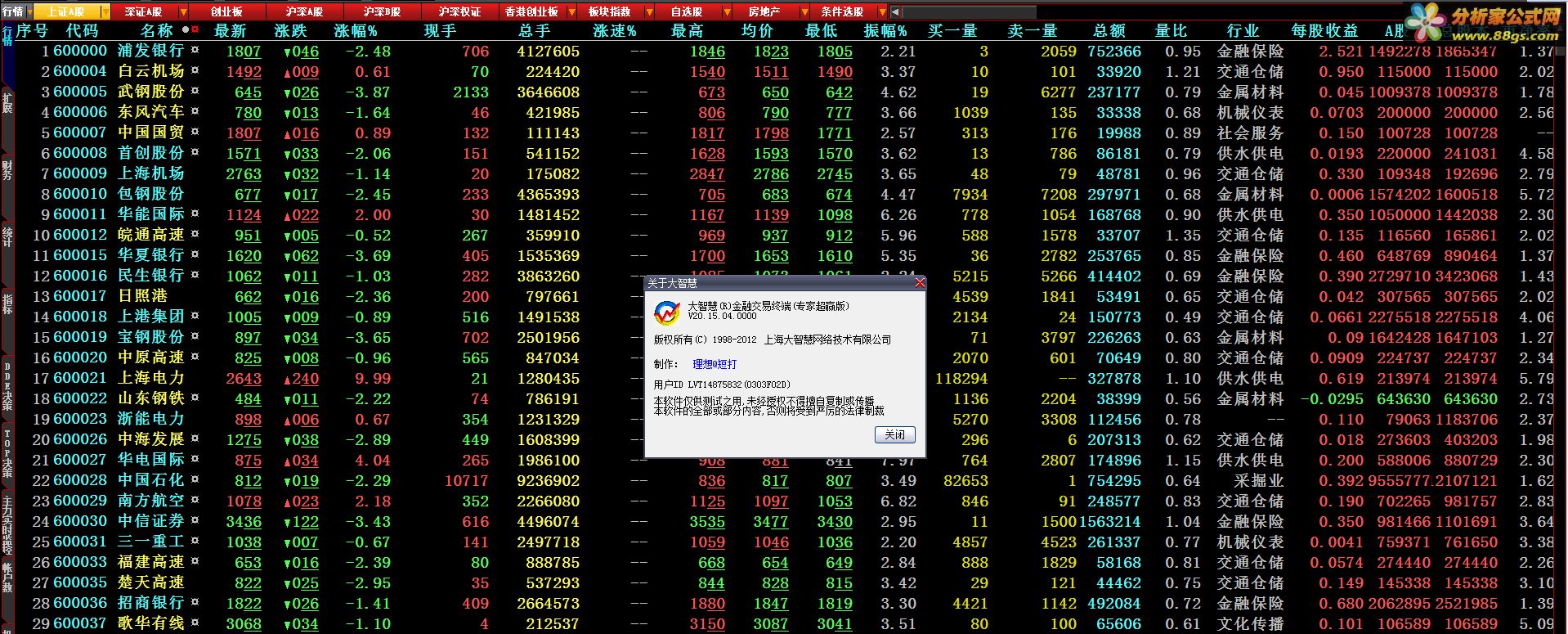Click the marker icon beside 中国国贸
This screenshot has width=1568, height=634.
click(195, 132)
